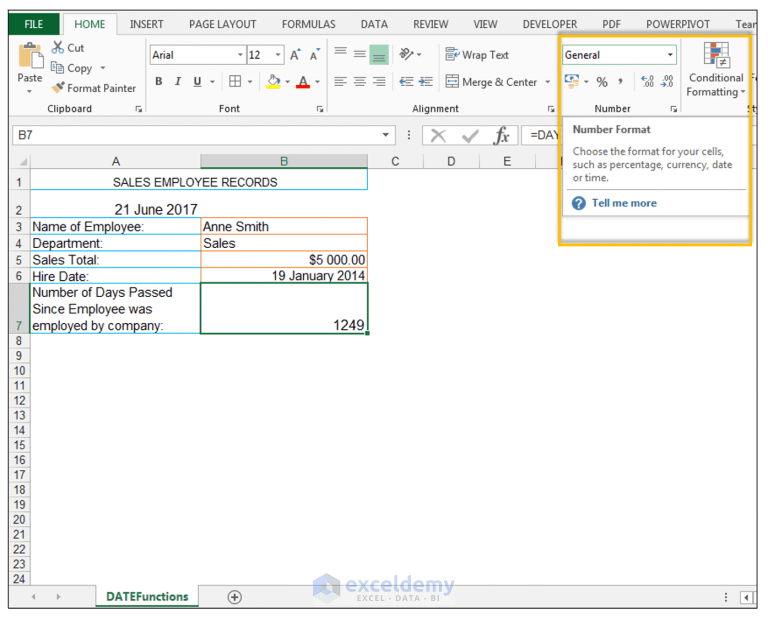Increase font size with large A
The image size is (768, 620).
coord(295,55)
